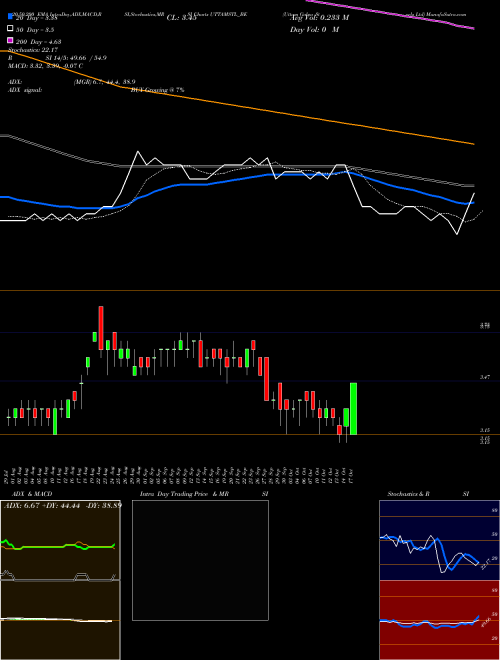Click the MACD lower sub-panel

click(x=60, y=620)
